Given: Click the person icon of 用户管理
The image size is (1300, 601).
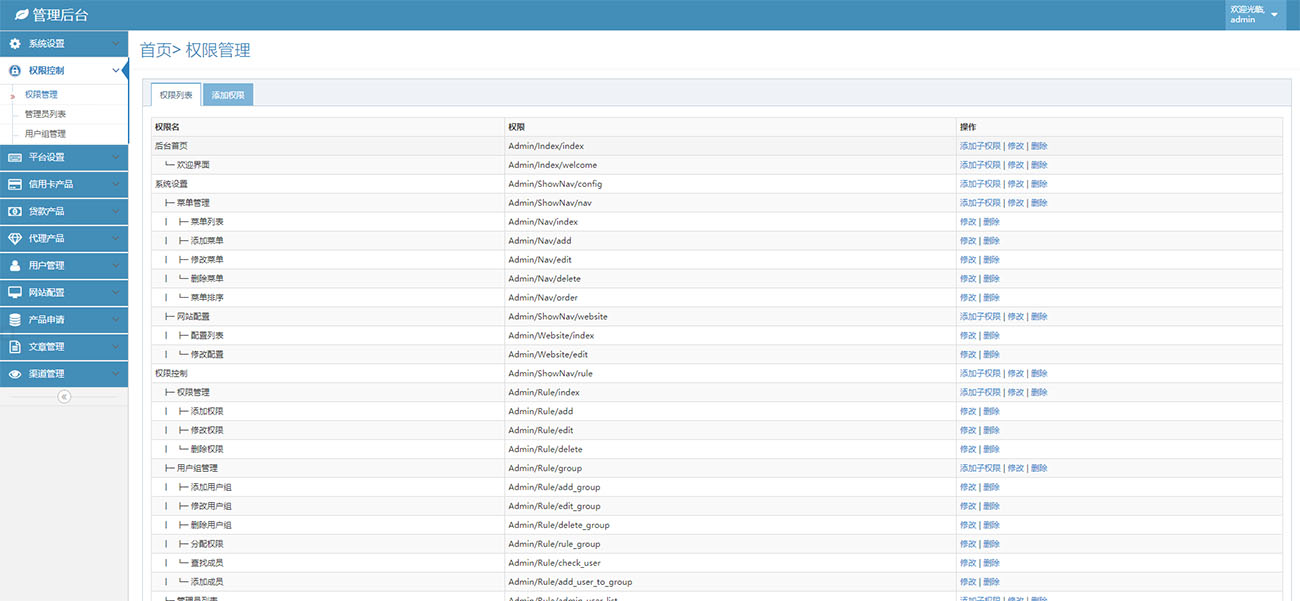Looking at the screenshot, I should pyautogui.click(x=14, y=265).
